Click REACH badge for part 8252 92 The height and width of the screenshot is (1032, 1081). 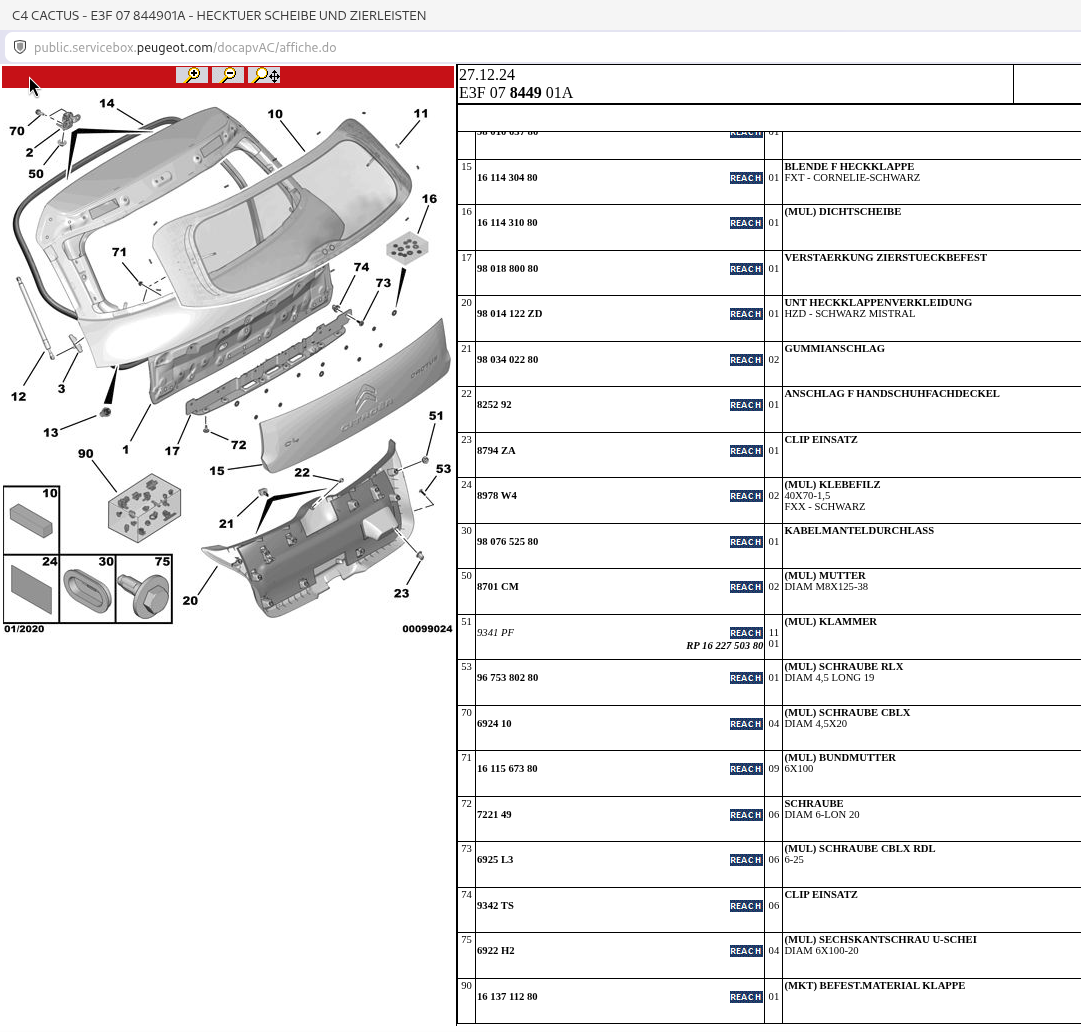746,405
